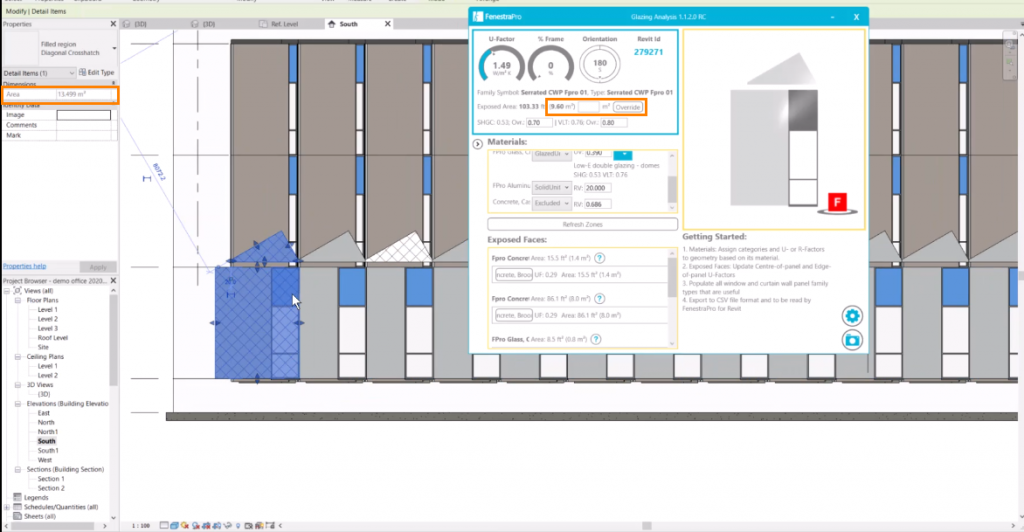Click the Comments property field
The image size is (1024, 532).
tap(84, 125)
